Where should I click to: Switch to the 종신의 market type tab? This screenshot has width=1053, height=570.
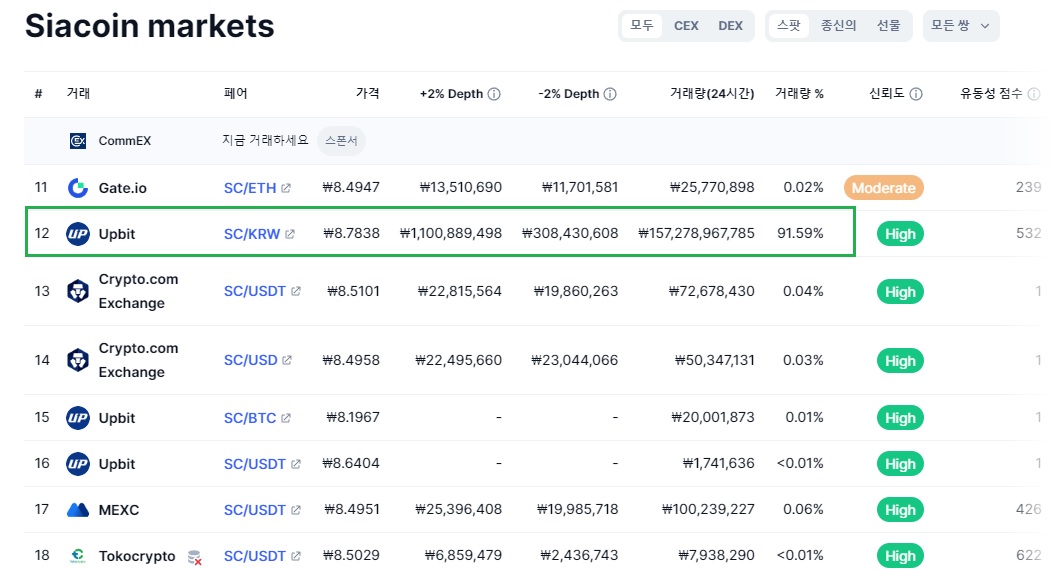point(839,26)
